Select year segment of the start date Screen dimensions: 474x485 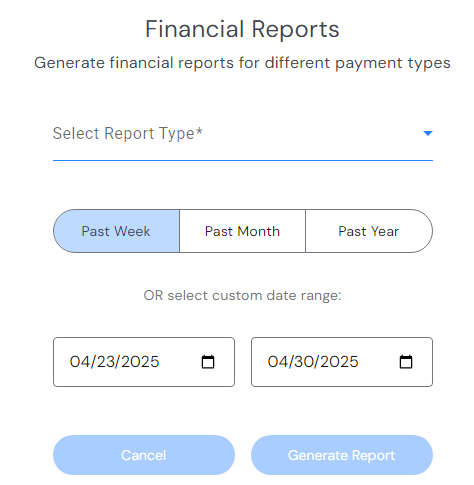(140, 362)
